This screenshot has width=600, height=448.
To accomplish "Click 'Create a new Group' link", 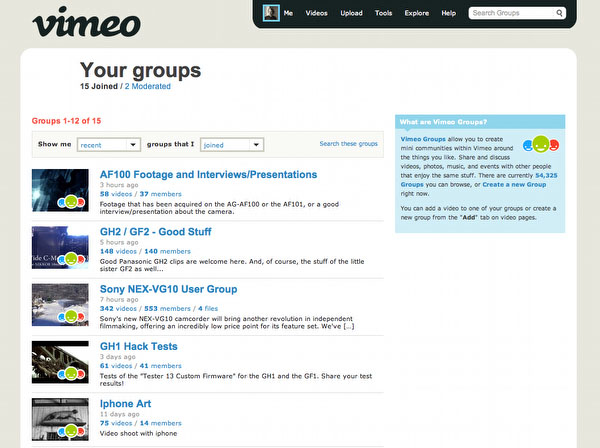I will 514,184.
